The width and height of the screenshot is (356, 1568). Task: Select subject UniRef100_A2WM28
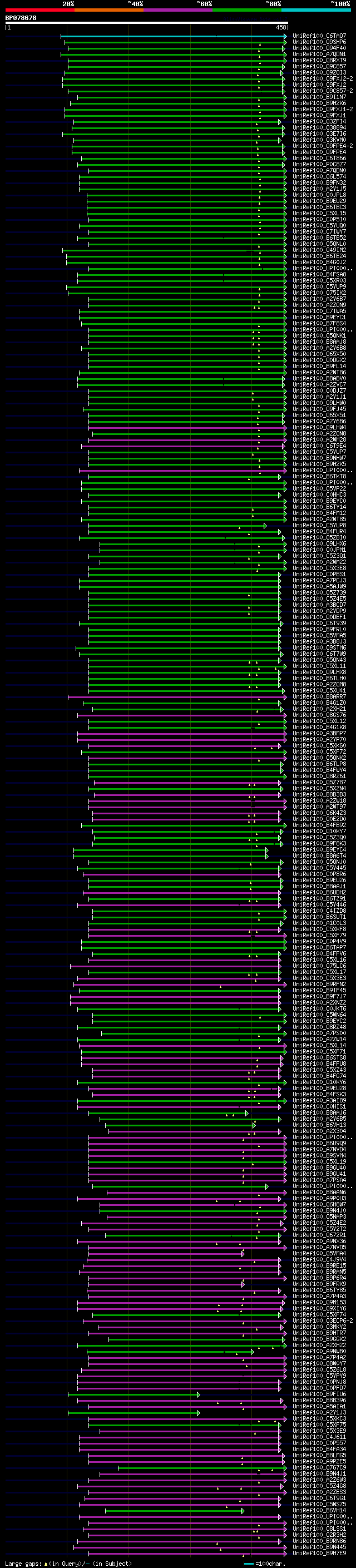pyautogui.click(x=319, y=440)
